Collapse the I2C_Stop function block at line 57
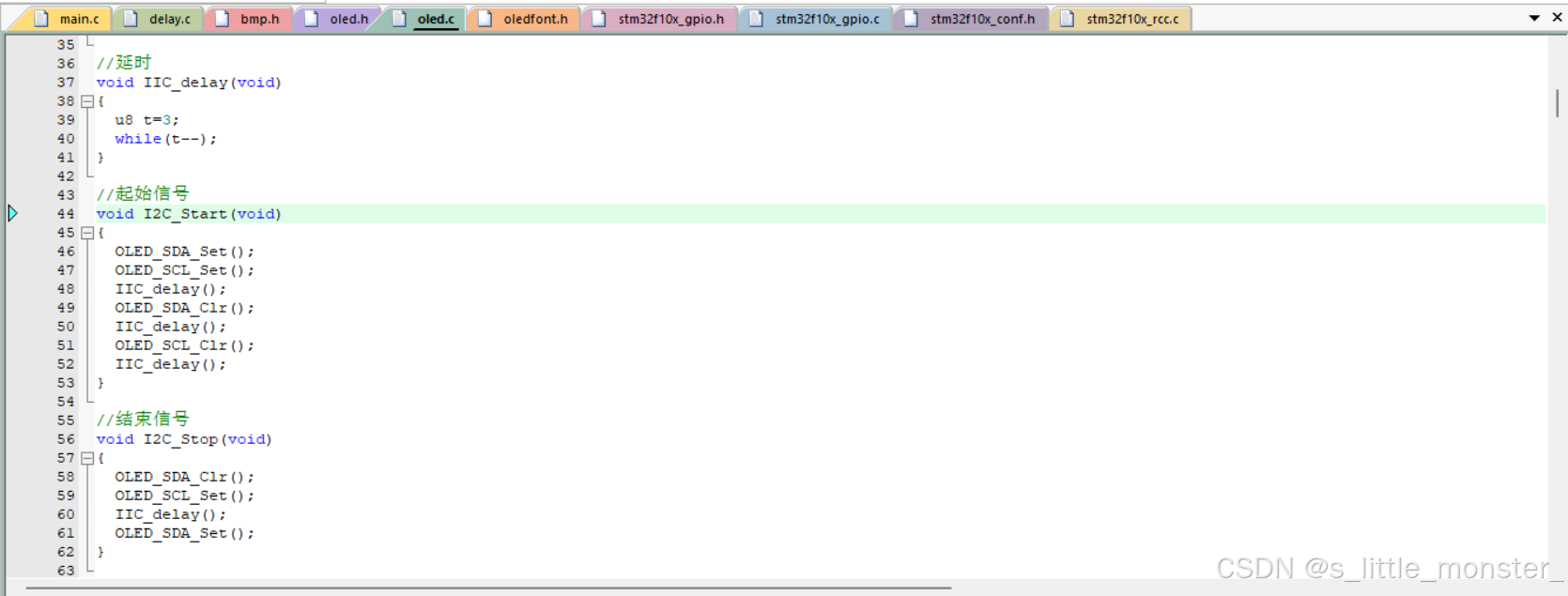 [x=87, y=458]
